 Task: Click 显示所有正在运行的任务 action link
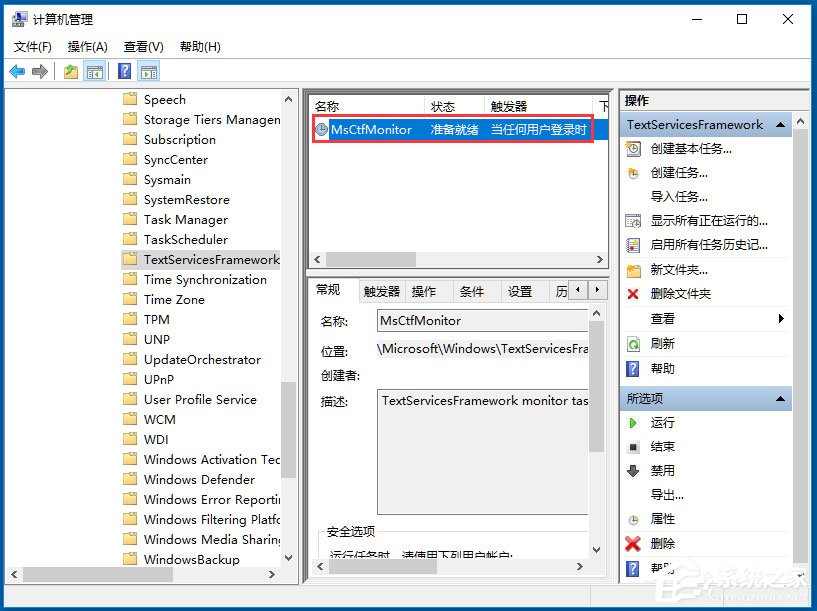702,220
